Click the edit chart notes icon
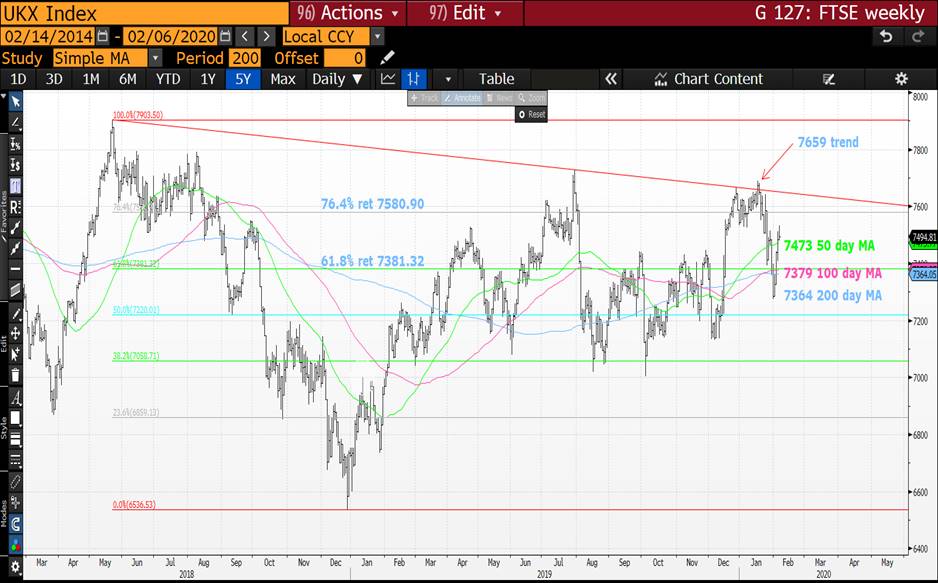The image size is (938, 583). 829,79
